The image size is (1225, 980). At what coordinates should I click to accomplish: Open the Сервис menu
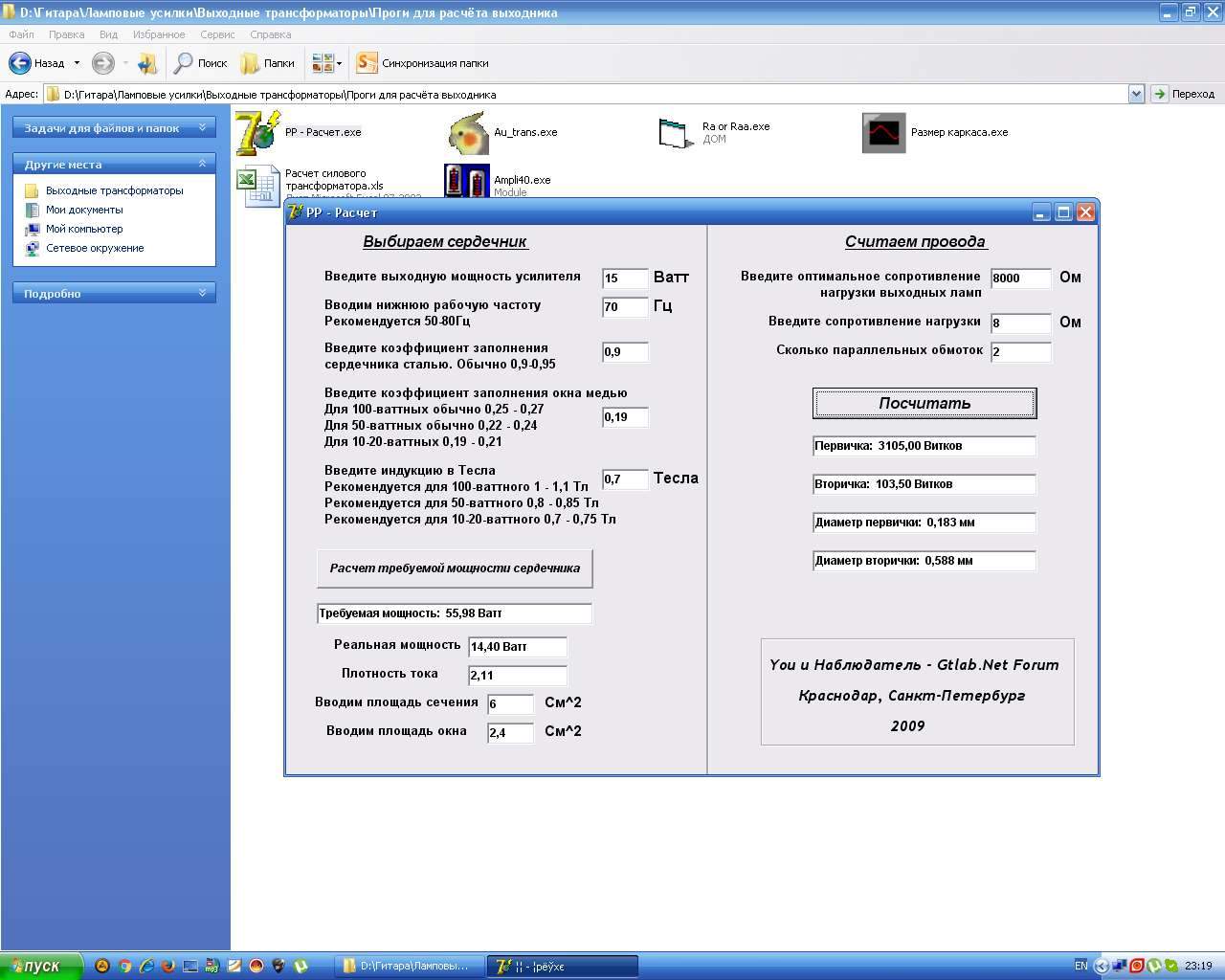pyautogui.click(x=217, y=34)
